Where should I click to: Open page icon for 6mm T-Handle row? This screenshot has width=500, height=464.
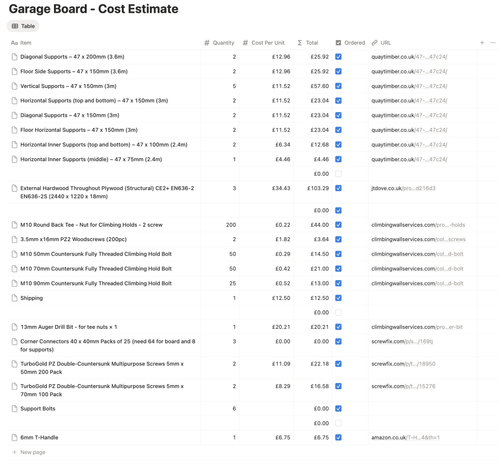pyautogui.click(x=14, y=438)
